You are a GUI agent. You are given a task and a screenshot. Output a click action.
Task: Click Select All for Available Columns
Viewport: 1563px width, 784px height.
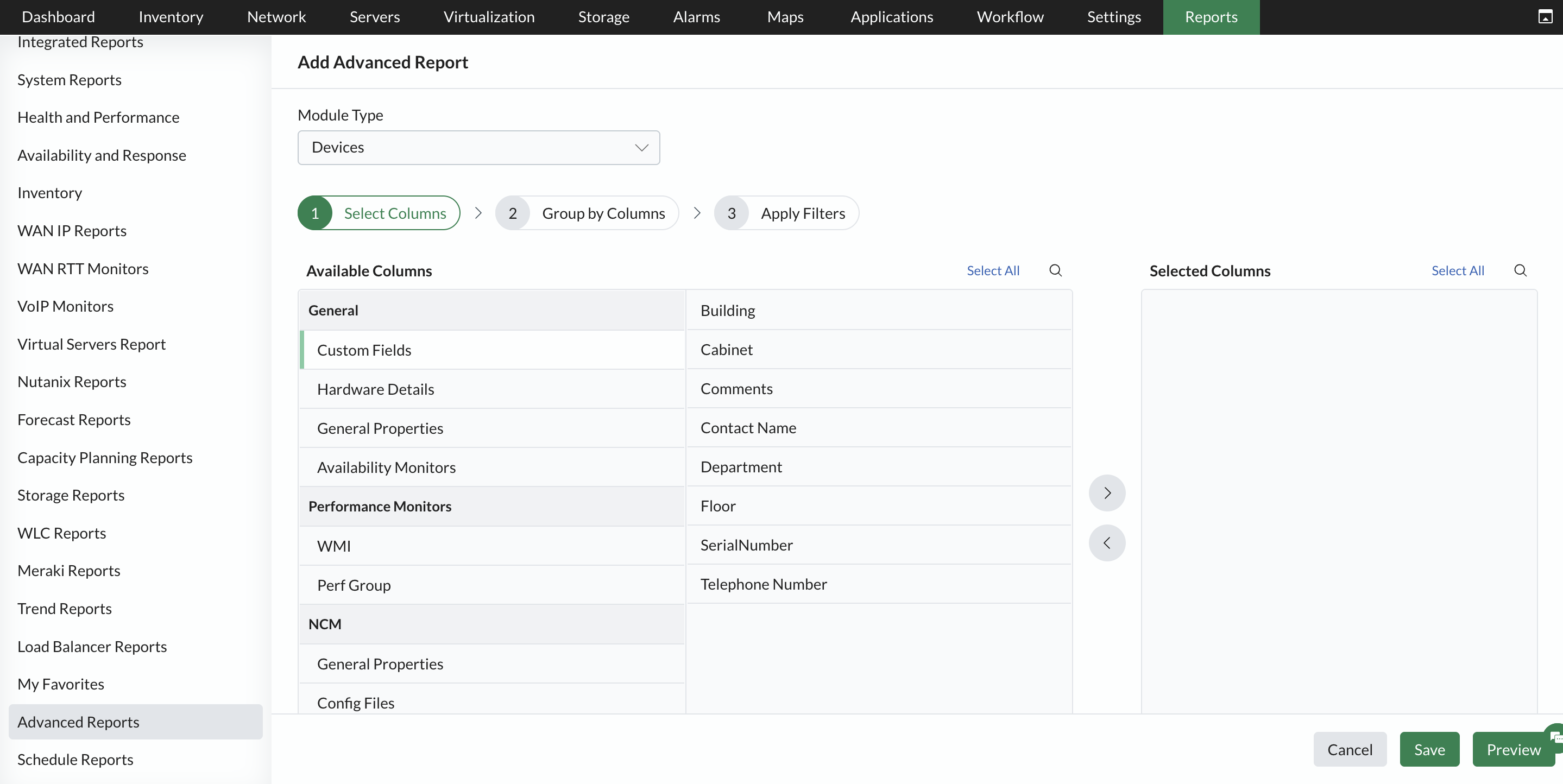[x=993, y=270]
